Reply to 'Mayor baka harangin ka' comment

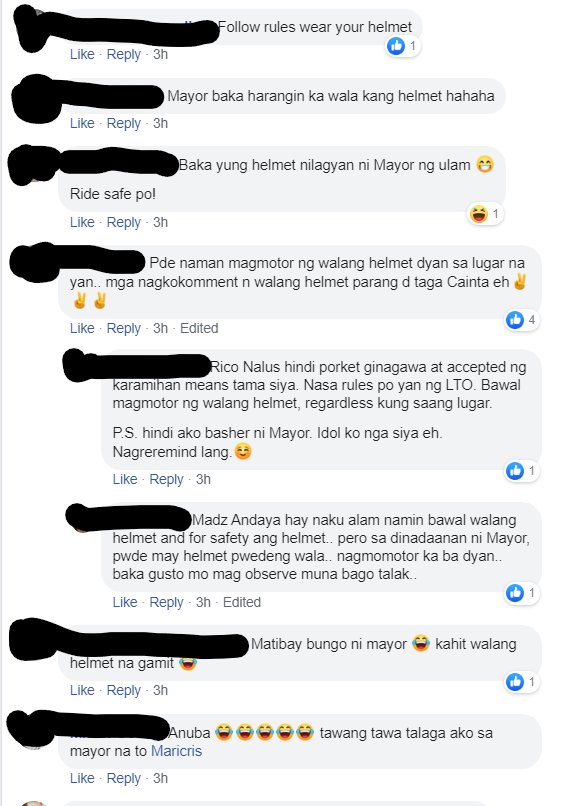pos(123,123)
